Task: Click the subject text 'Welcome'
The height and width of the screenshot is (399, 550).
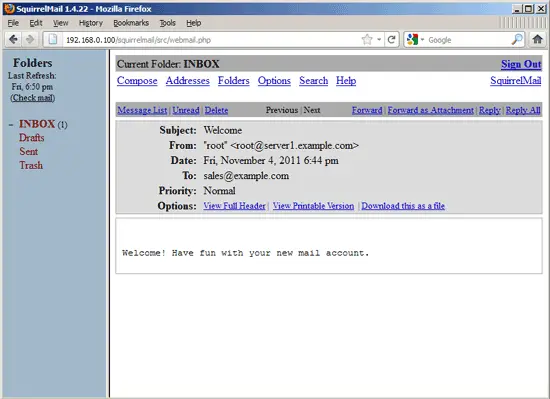Action: (223, 130)
